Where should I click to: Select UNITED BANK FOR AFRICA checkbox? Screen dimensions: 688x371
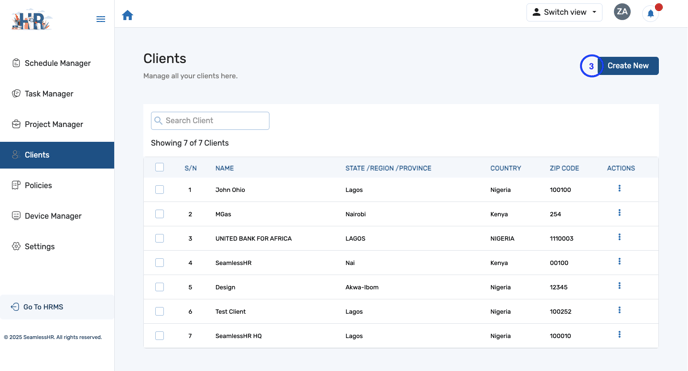click(159, 238)
